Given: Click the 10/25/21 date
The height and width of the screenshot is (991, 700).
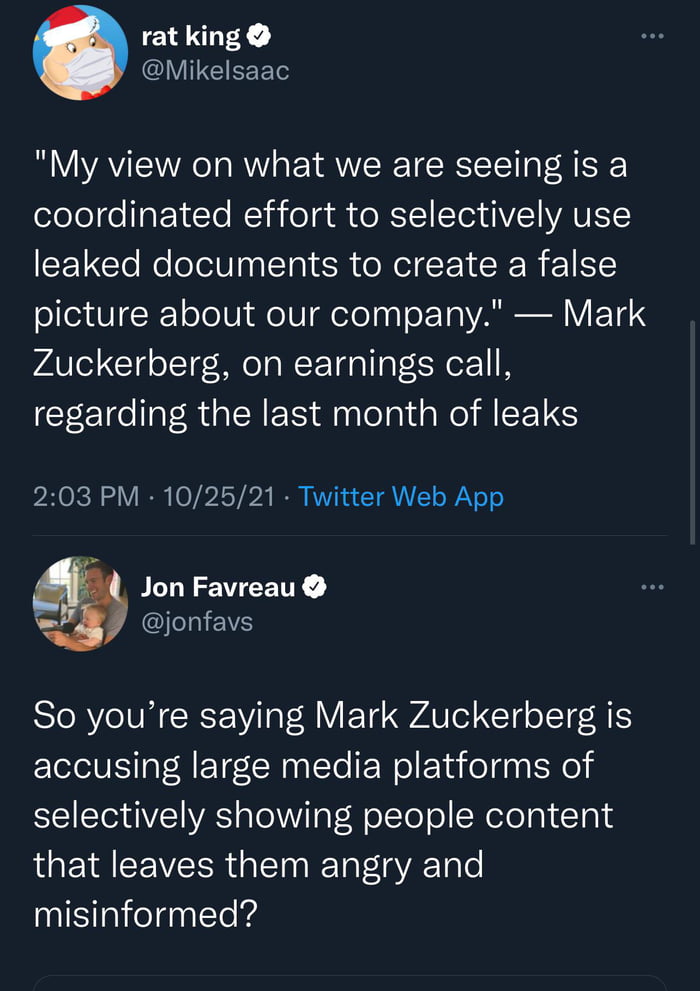Looking at the screenshot, I should coord(216,496).
